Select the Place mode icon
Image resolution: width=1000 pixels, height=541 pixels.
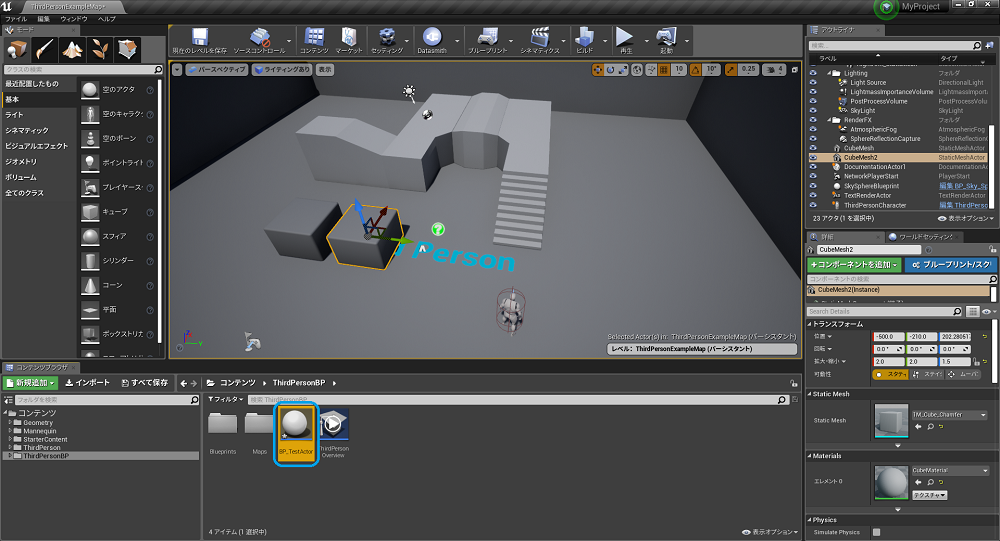point(17,49)
